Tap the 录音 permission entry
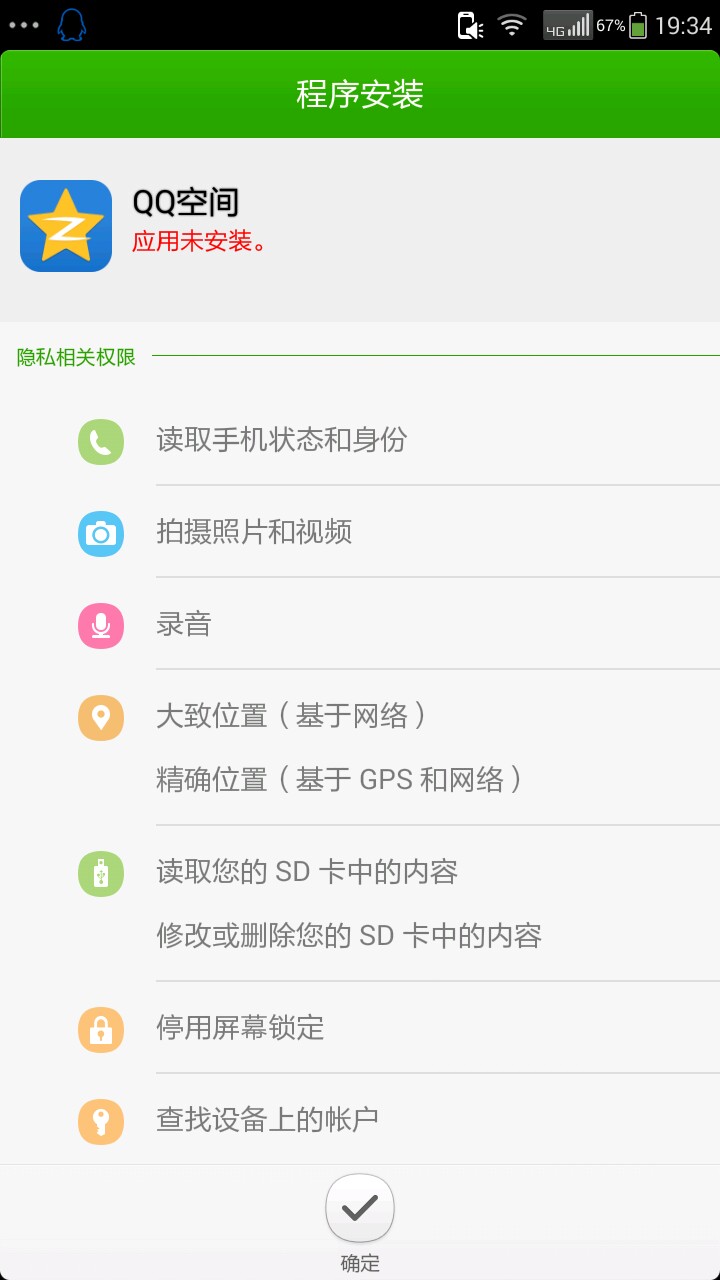Image resolution: width=720 pixels, height=1280 pixels. [x=184, y=625]
